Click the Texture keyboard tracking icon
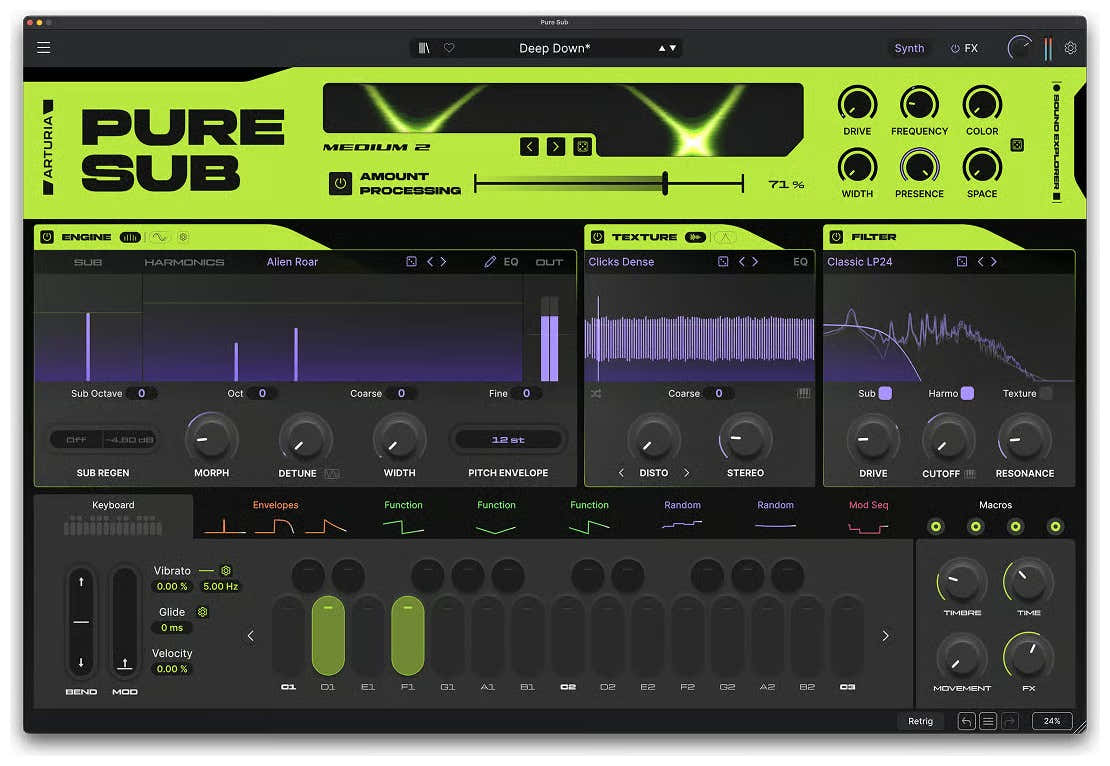The image size is (1110, 766). coord(803,394)
